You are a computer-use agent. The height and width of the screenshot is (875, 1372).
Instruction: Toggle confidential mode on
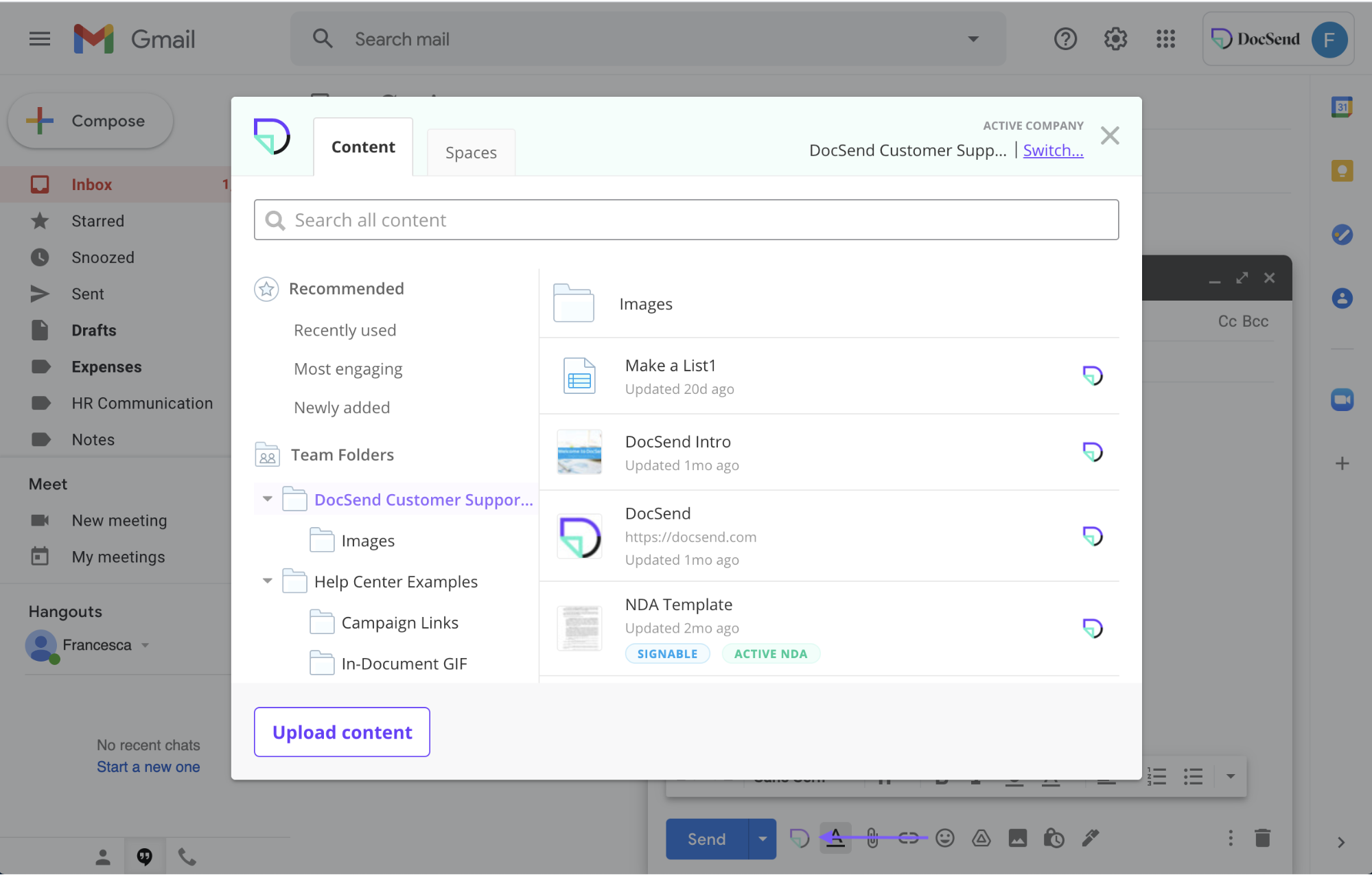coord(1054,838)
